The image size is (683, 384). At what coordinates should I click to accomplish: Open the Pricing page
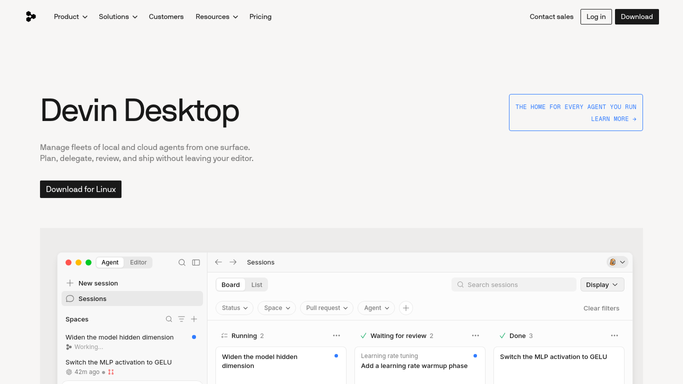260,17
